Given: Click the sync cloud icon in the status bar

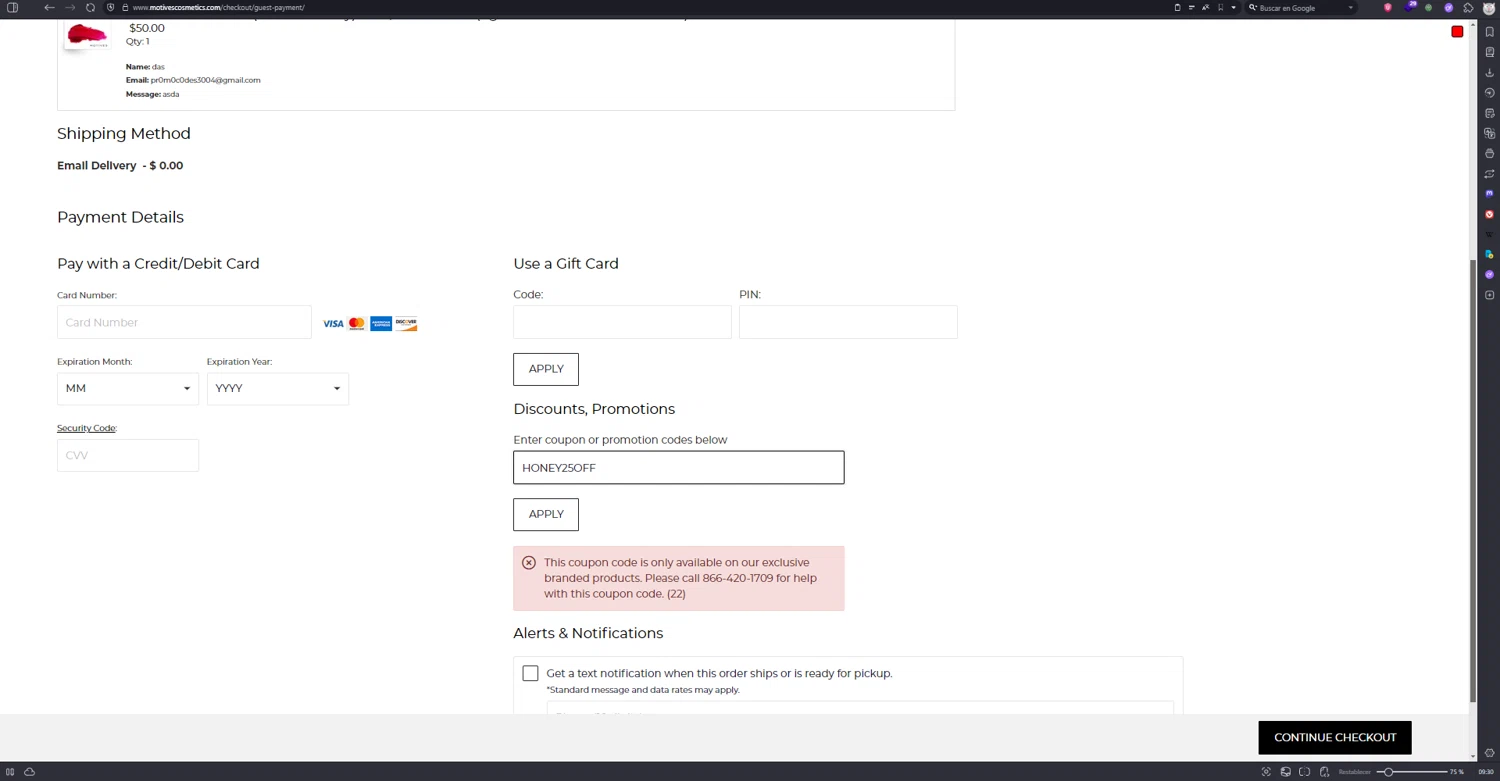Looking at the screenshot, I should click(x=29, y=772).
